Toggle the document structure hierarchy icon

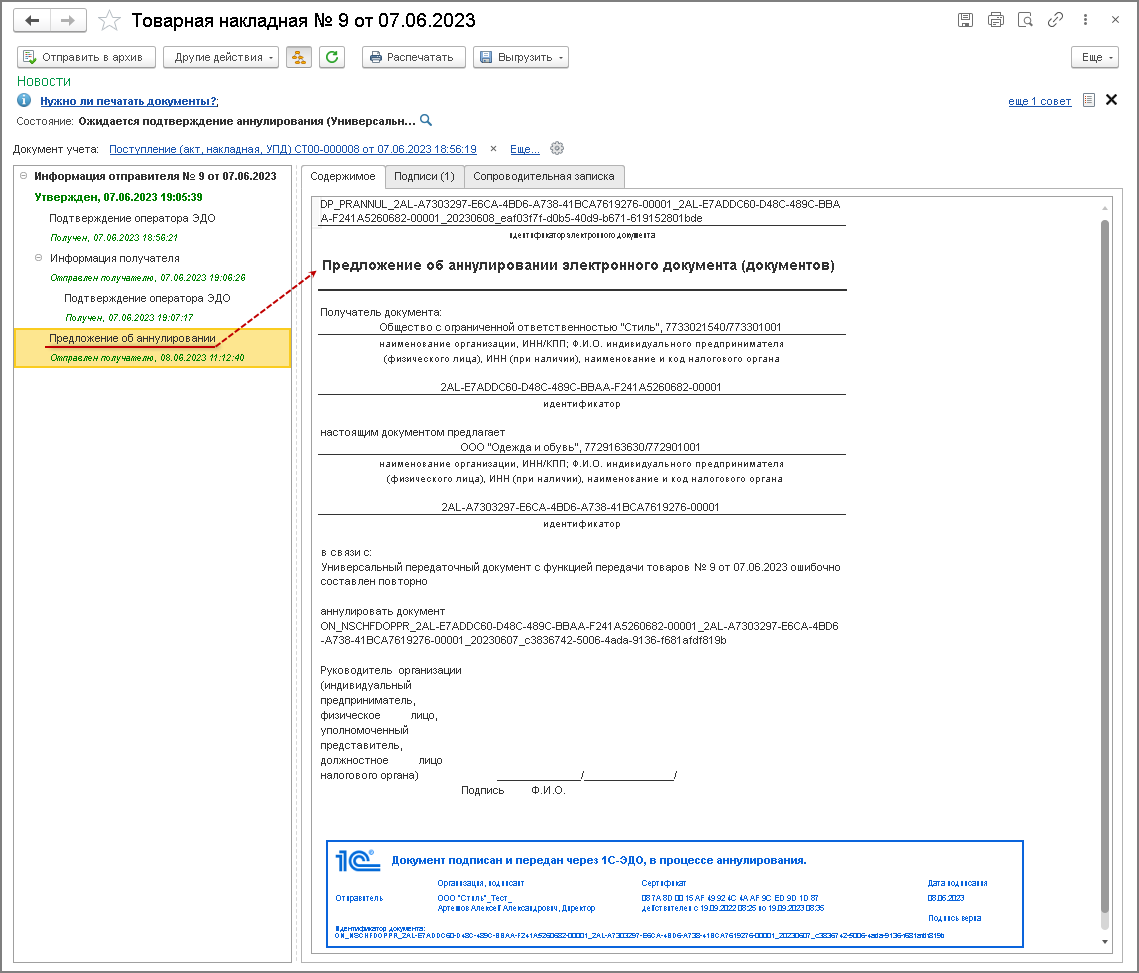click(x=299, y=57)
